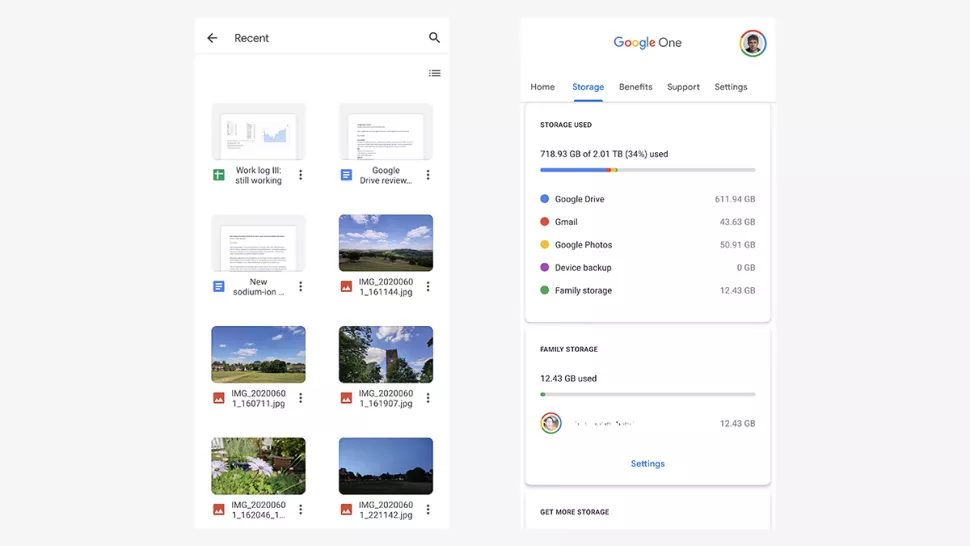Click the Google Drive storage label
Viewport: 970px width, 546px height.
coord(580,199)
